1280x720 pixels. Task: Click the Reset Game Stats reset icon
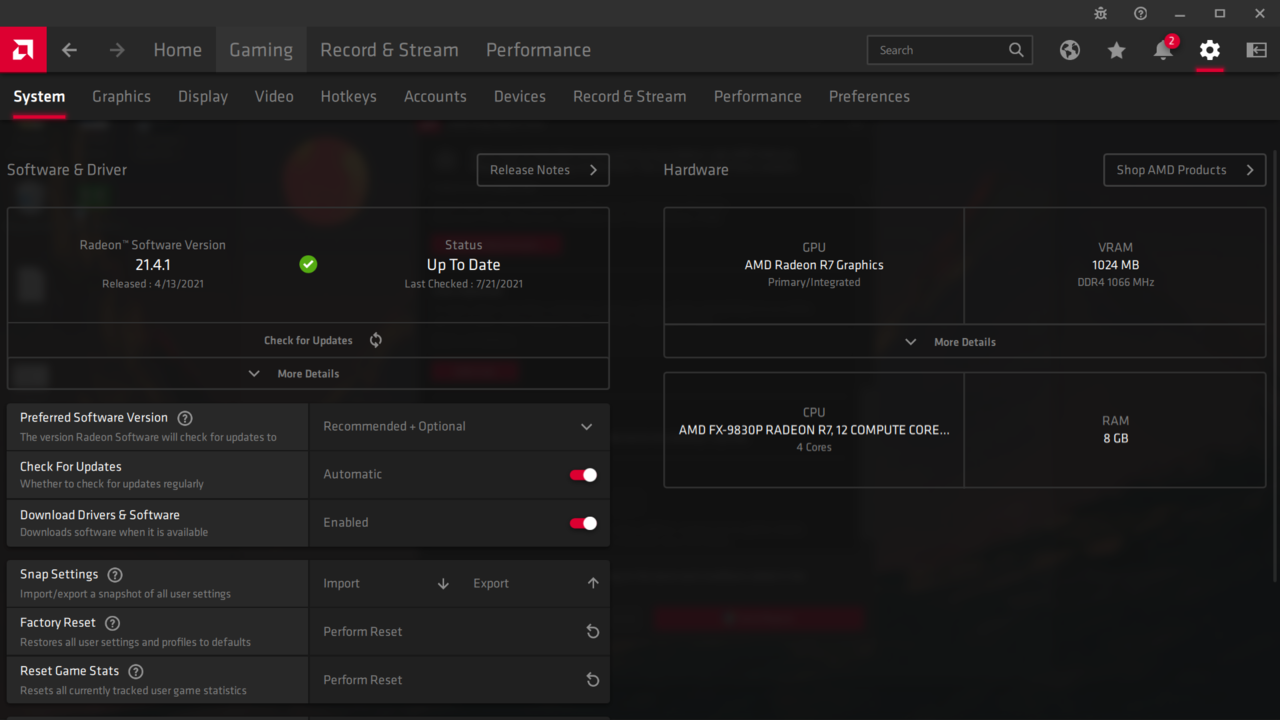tap(593, 679)
